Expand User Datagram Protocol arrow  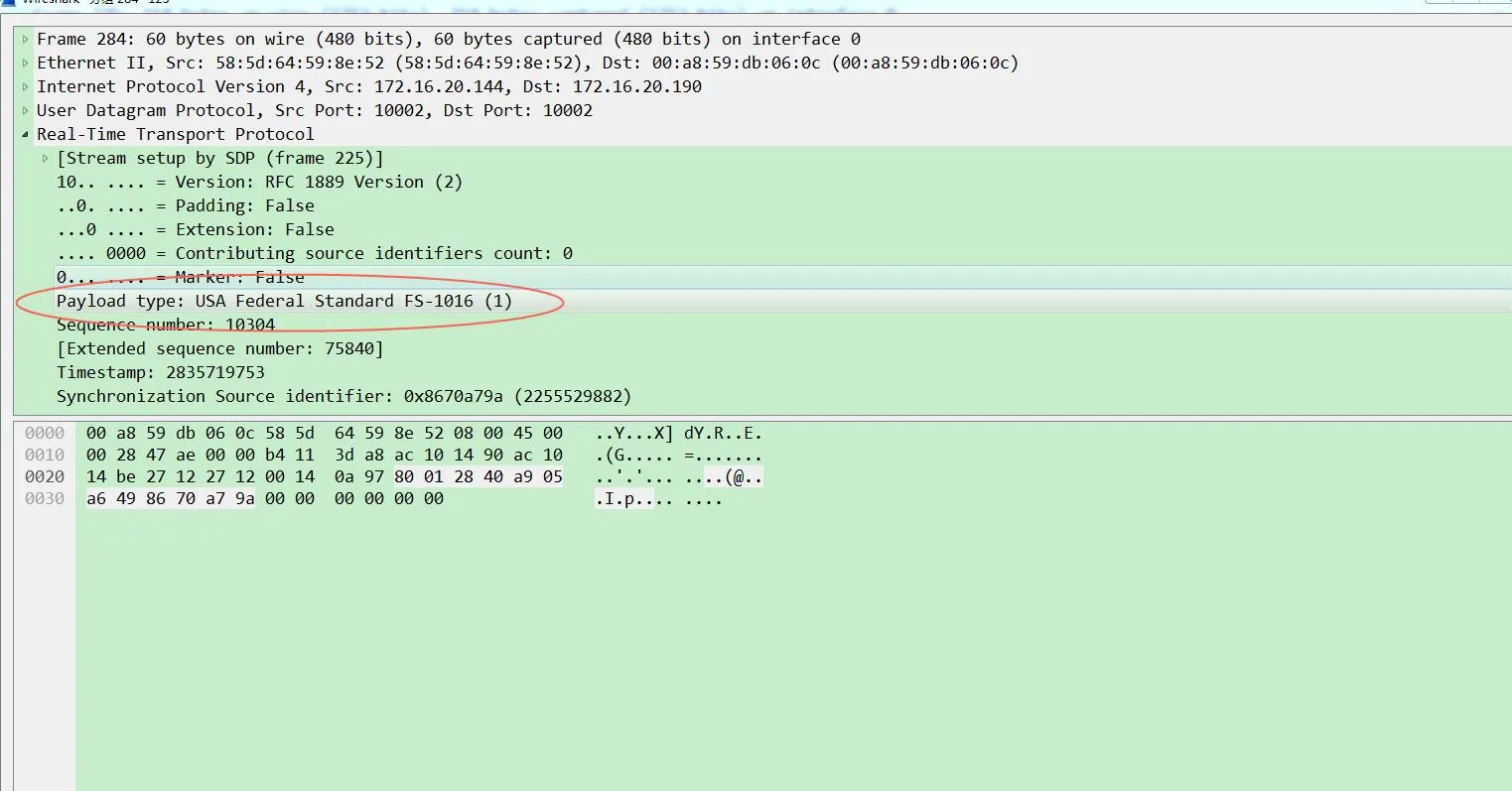26,110
